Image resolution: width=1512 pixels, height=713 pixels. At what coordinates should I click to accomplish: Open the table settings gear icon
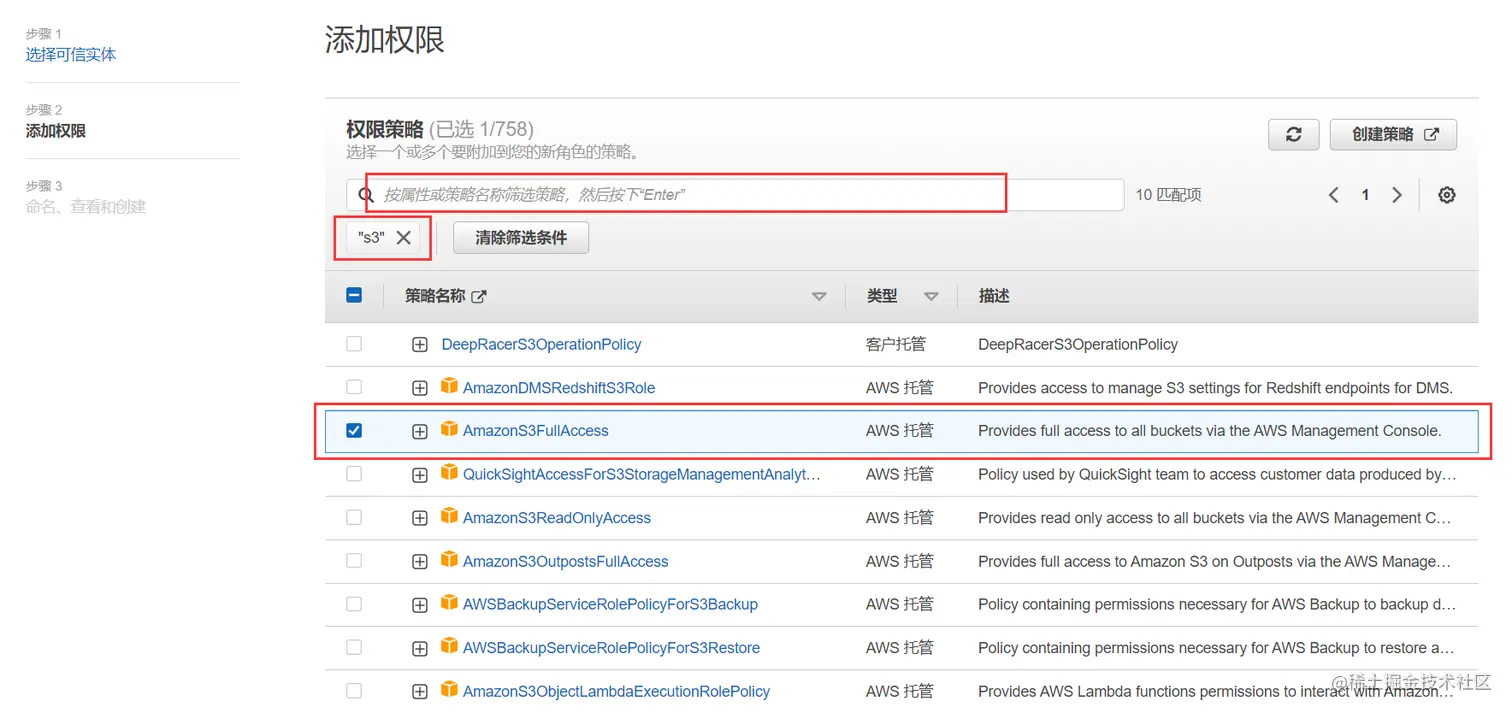(1446, 195)
